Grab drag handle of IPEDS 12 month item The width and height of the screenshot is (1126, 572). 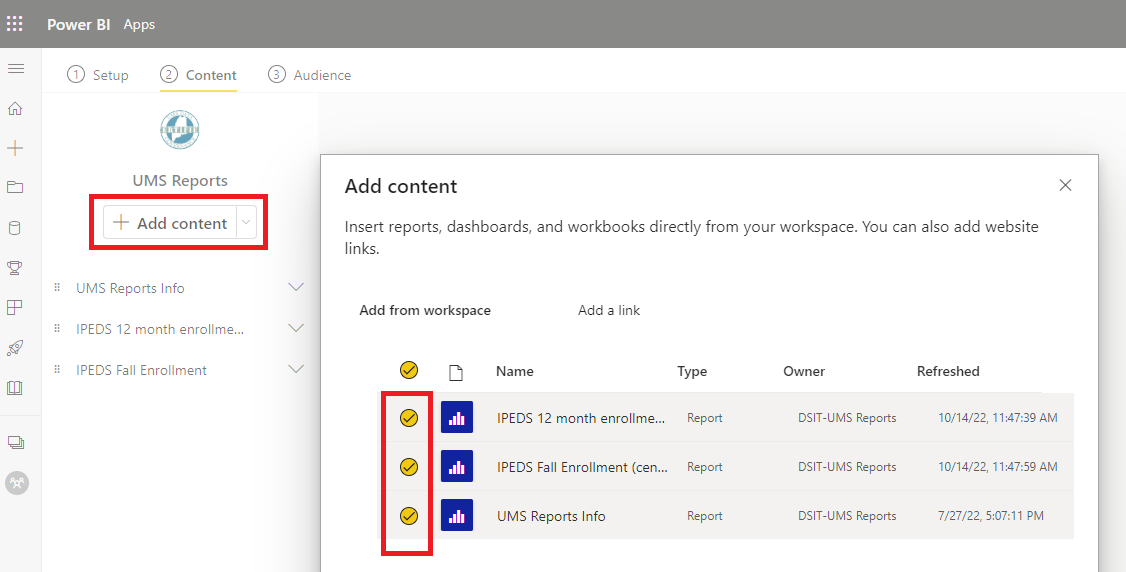[57, 329]
